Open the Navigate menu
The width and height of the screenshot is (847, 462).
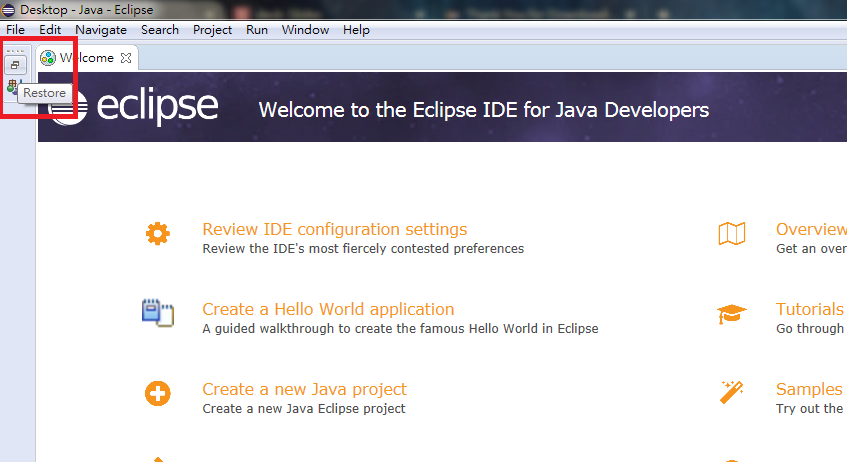point(101,30)
